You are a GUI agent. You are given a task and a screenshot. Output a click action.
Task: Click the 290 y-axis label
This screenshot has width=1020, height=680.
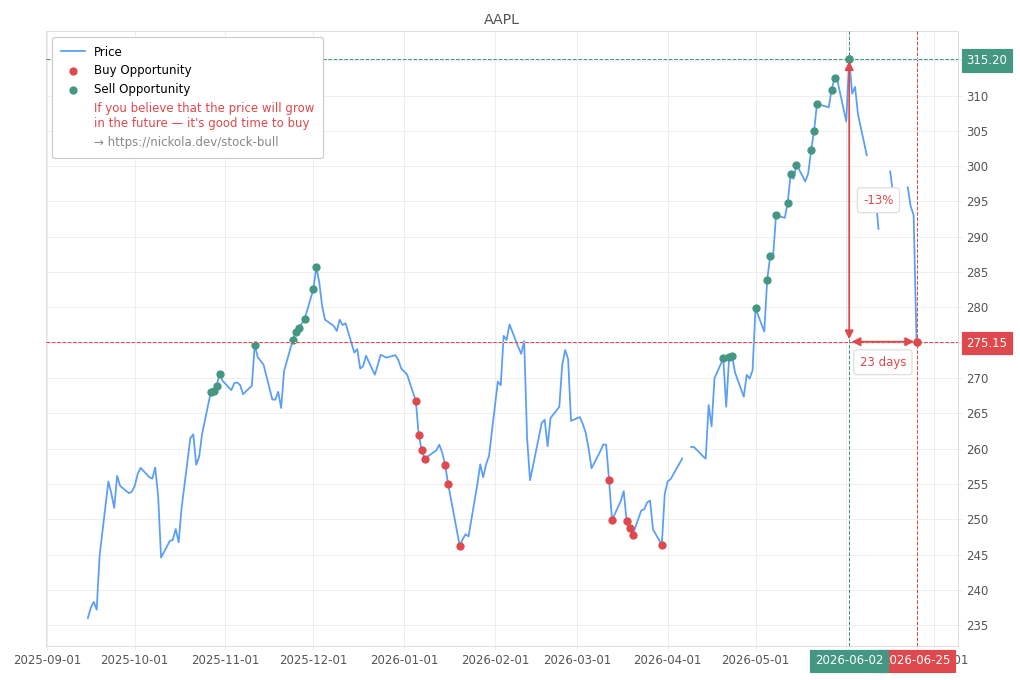(977, 238)
